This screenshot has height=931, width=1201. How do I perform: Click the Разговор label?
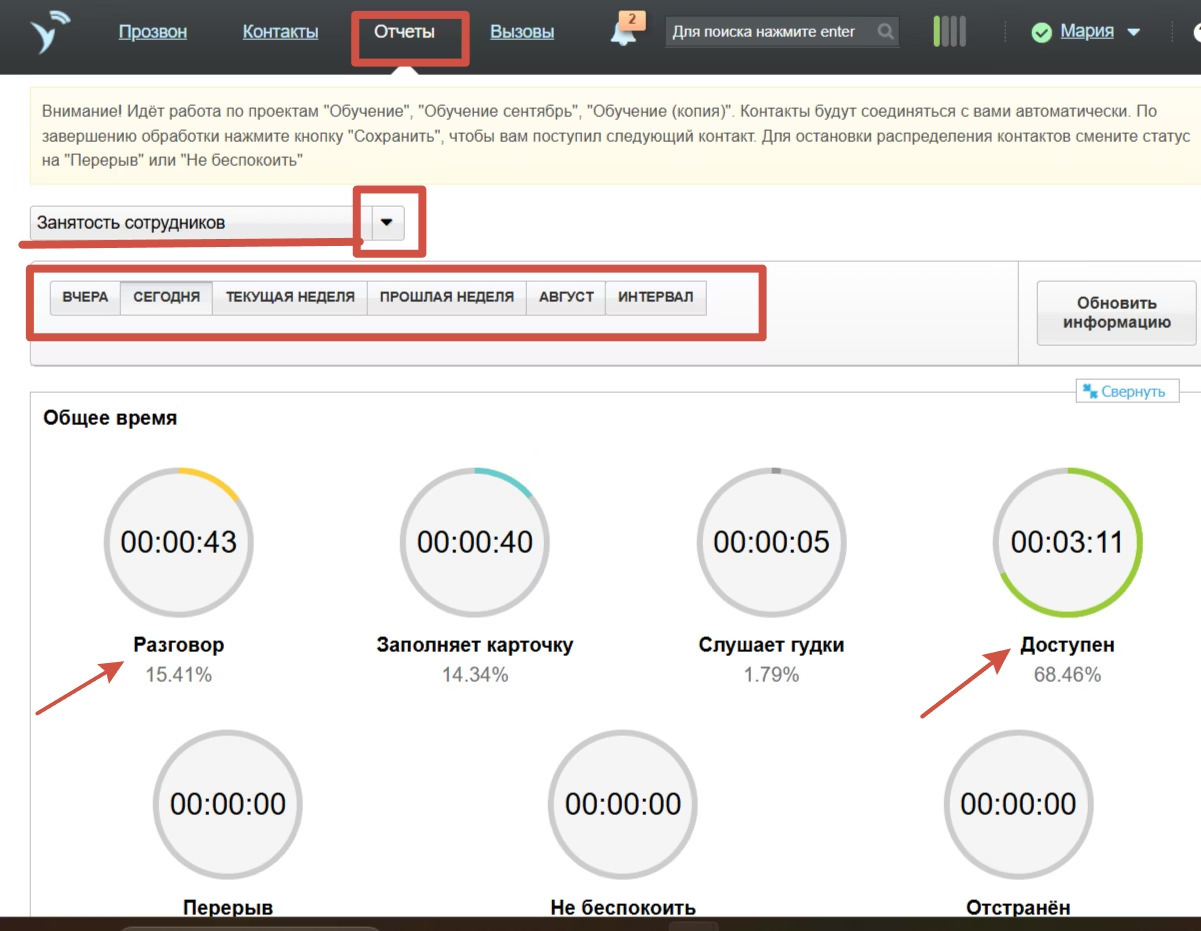178,645
